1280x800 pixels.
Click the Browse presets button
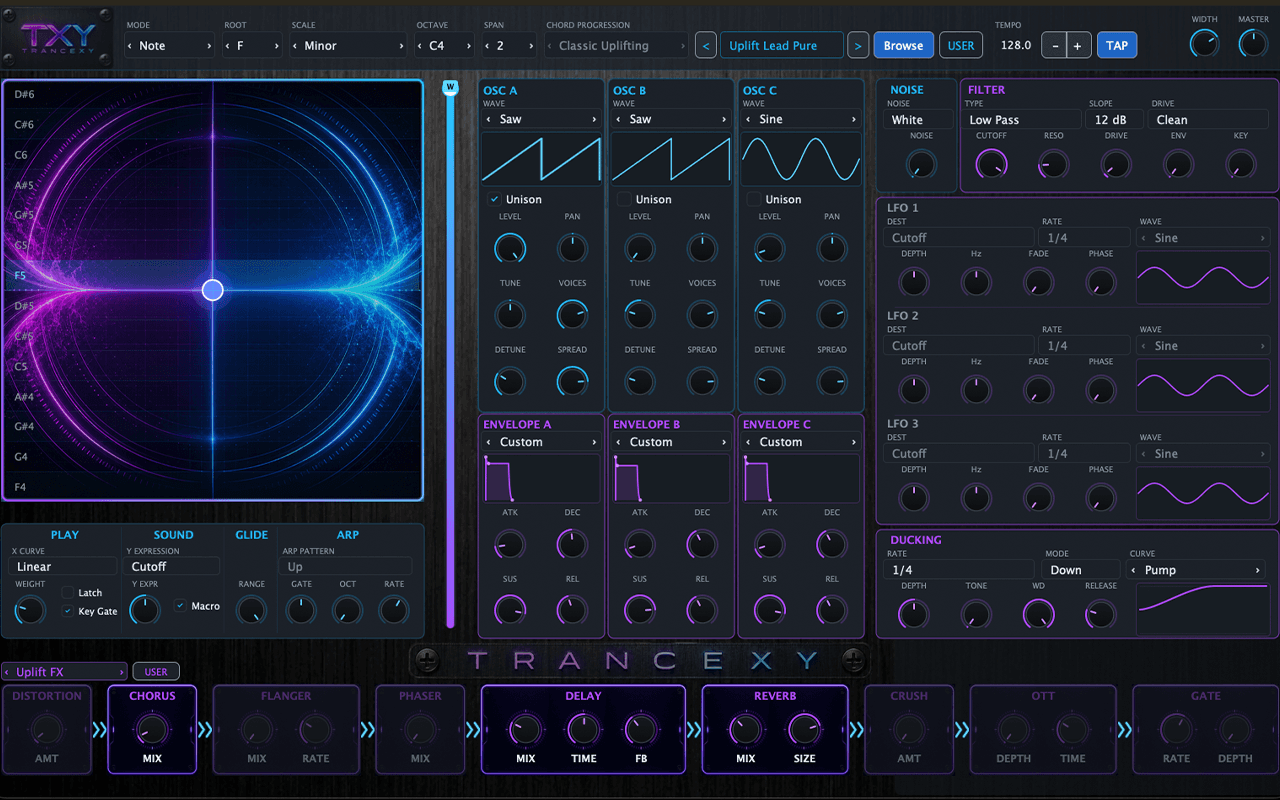coord(903,45)
